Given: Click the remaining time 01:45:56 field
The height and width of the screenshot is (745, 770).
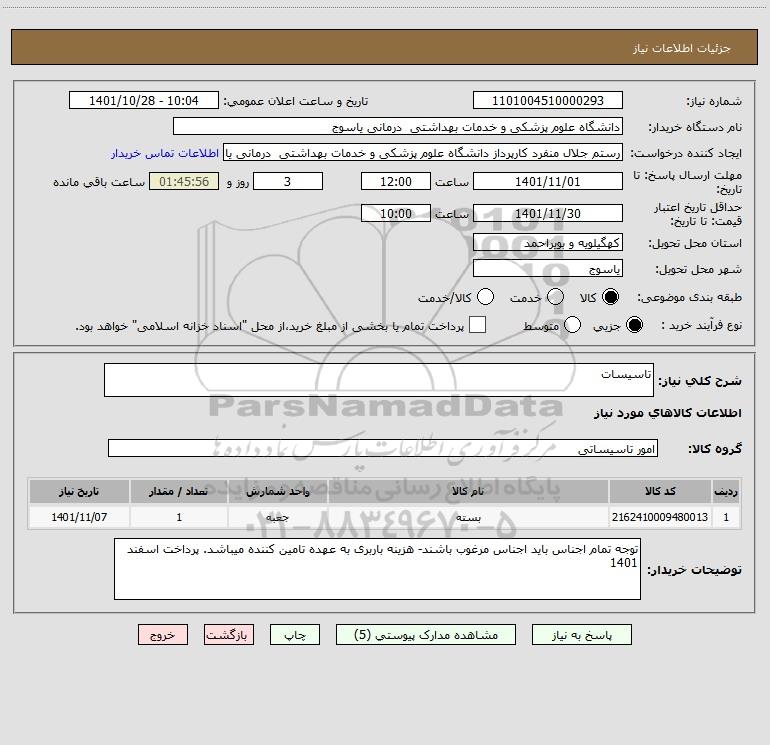Looking at the screenshot, I should 184,181.
